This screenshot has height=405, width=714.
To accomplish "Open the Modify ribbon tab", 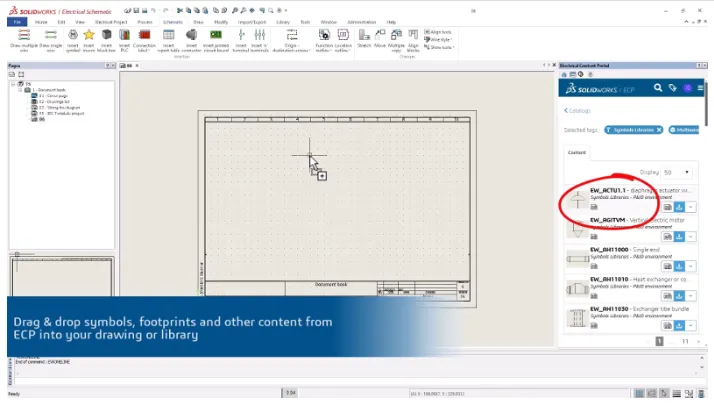I will pyautogui.click(x=221, y=22).
